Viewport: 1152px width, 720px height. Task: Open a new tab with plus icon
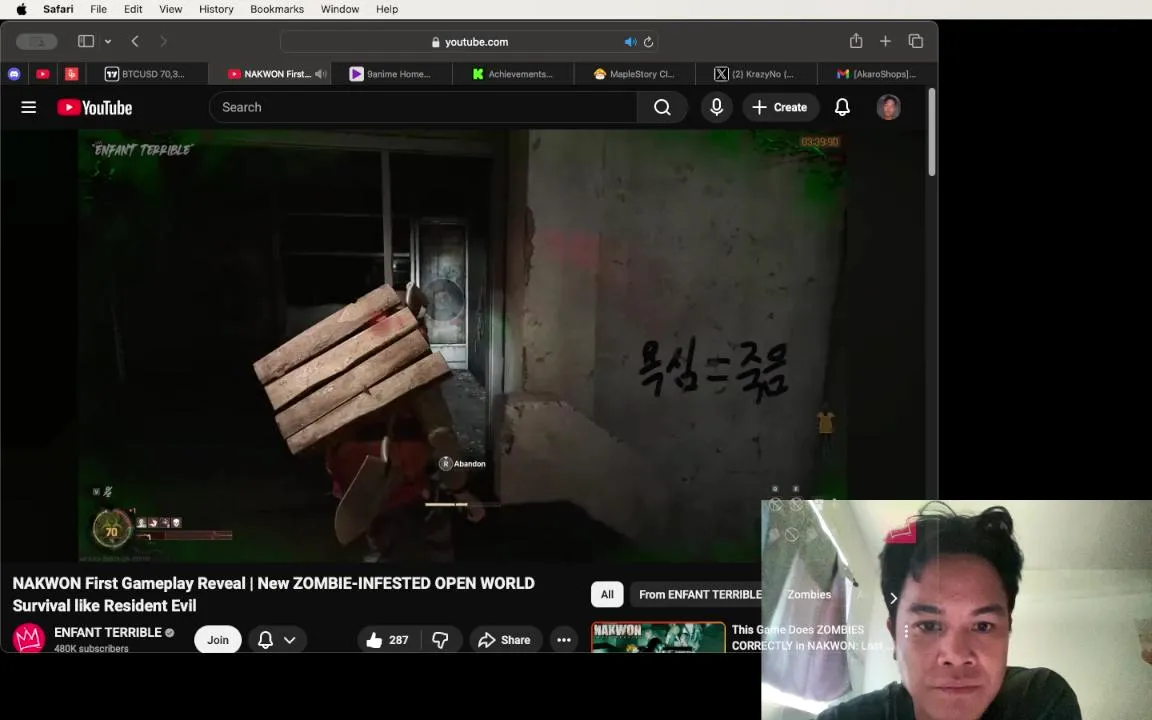tap(885, 41)
